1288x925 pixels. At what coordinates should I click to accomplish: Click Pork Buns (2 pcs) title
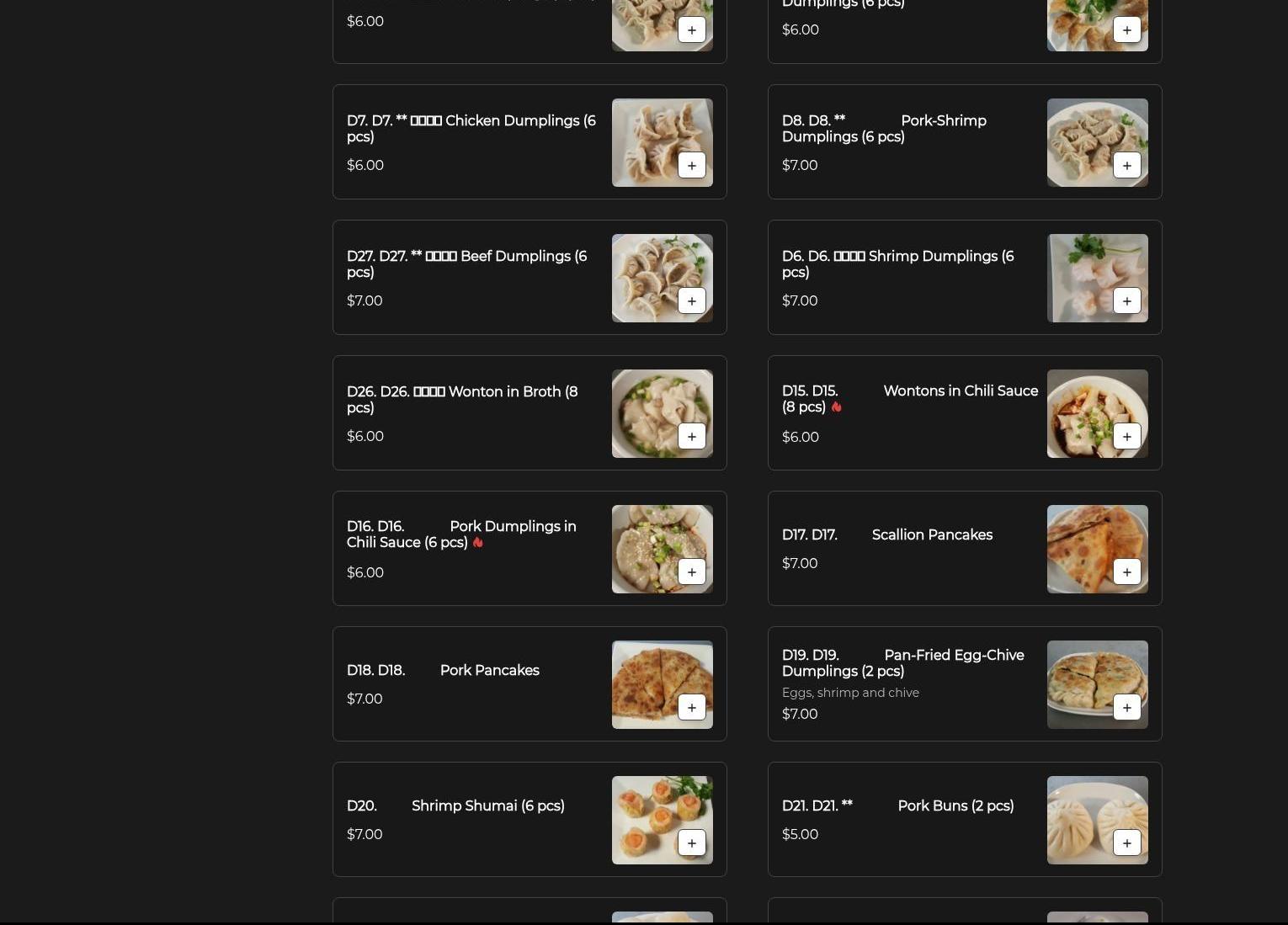point(898,806)
